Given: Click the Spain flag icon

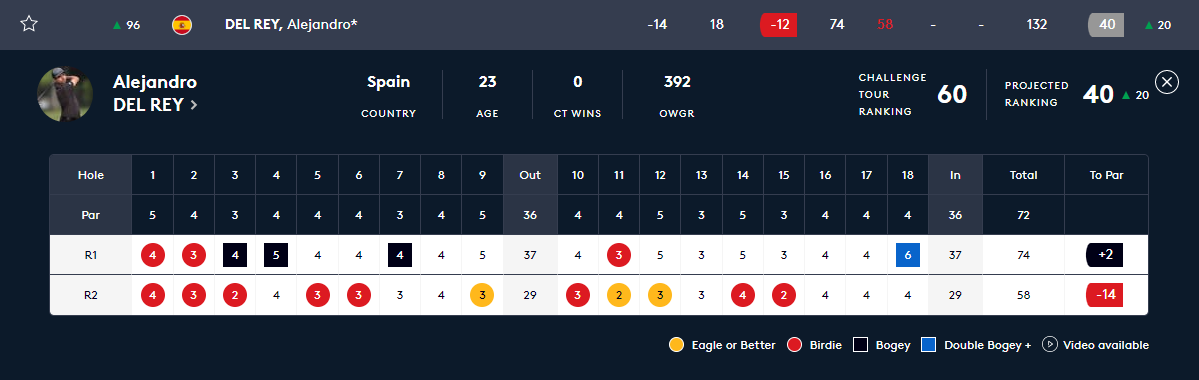Looking at the screenshot, I should point(182,24).
